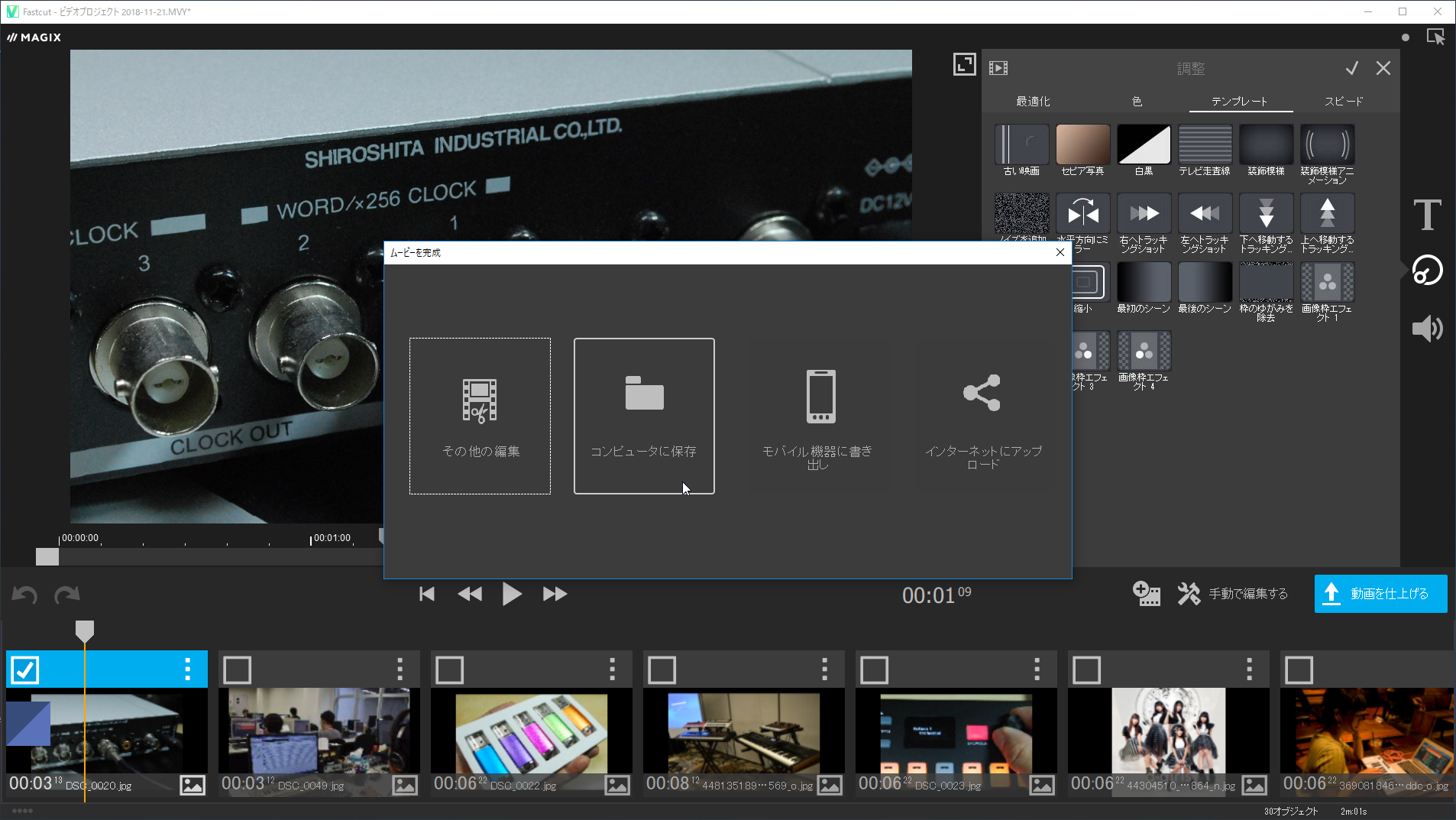Fast forward the playback
The height and width of the screenshot is (820, 1456).
click(x=555, y=594)
